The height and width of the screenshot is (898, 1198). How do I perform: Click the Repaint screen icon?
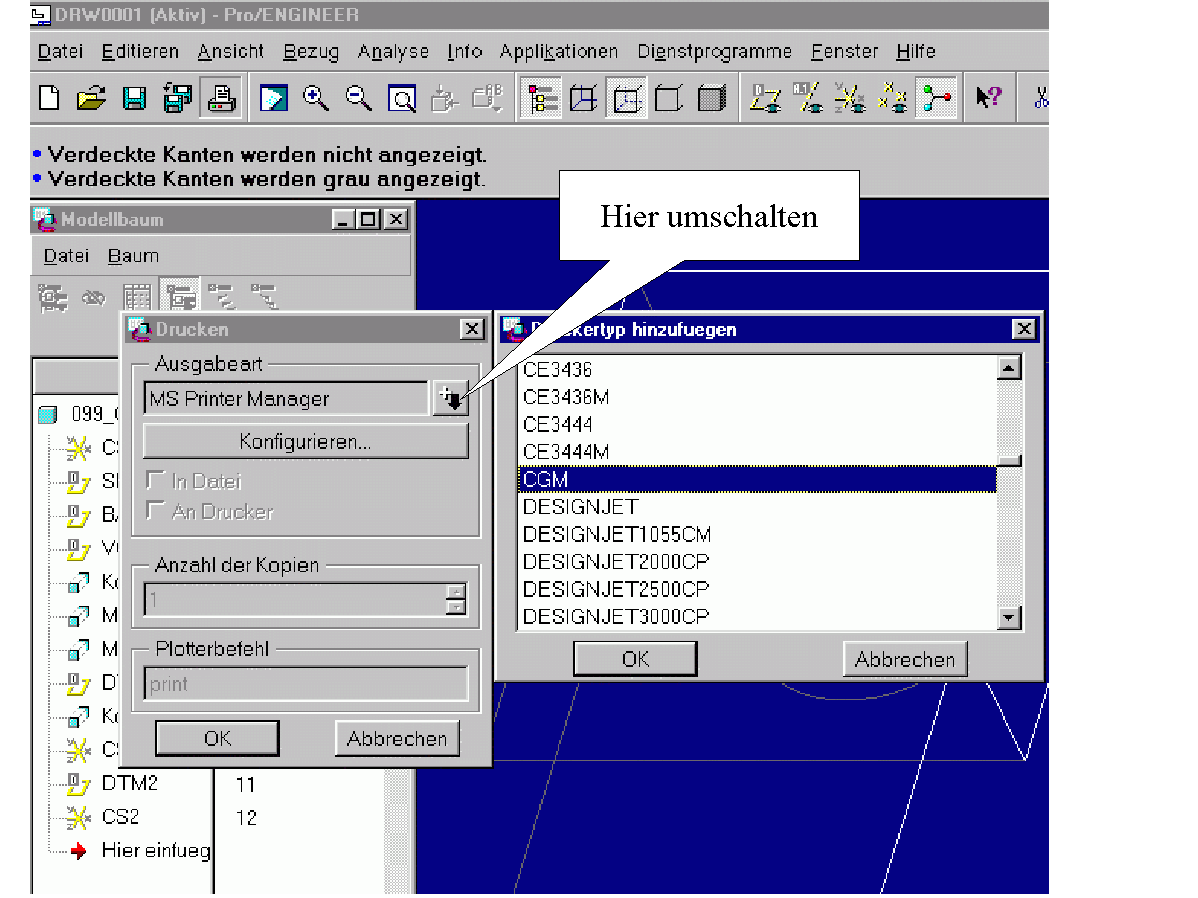coord(274,98)
